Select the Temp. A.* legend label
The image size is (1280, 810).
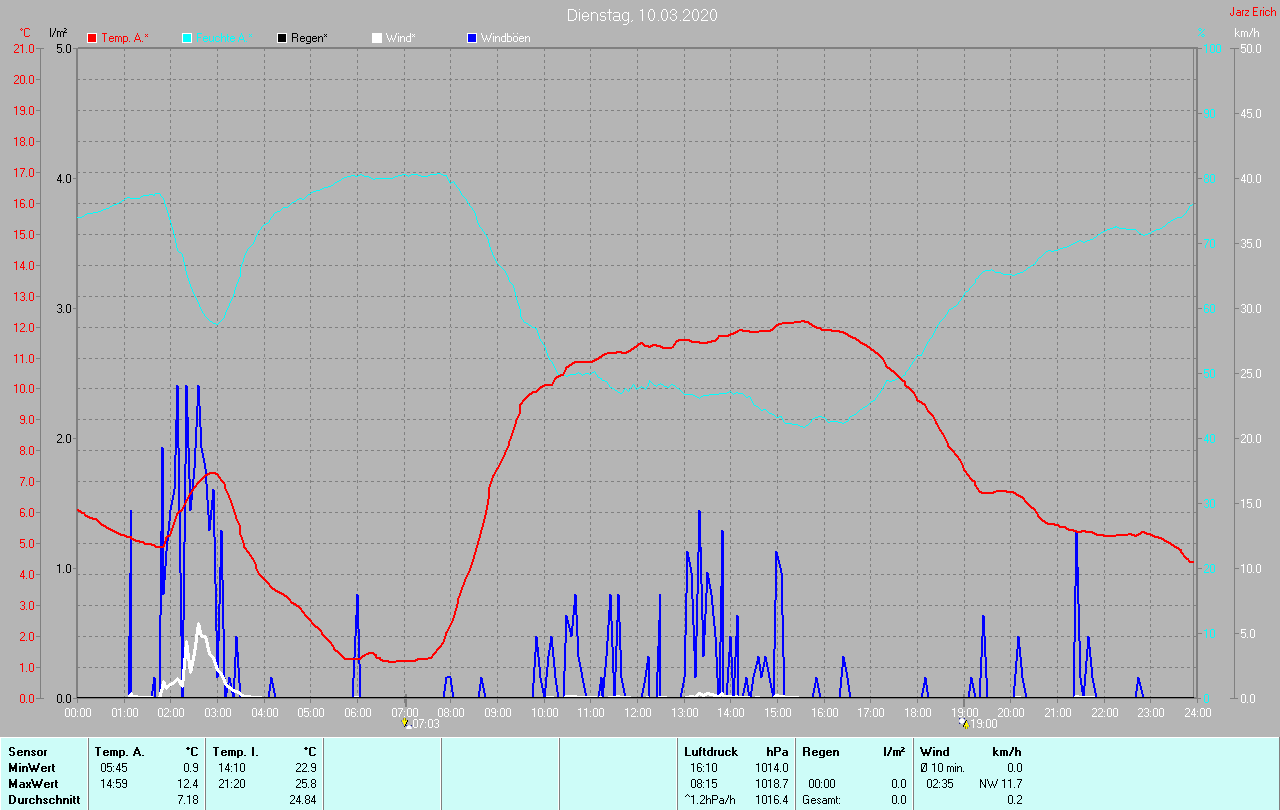(x=124, y=38)
